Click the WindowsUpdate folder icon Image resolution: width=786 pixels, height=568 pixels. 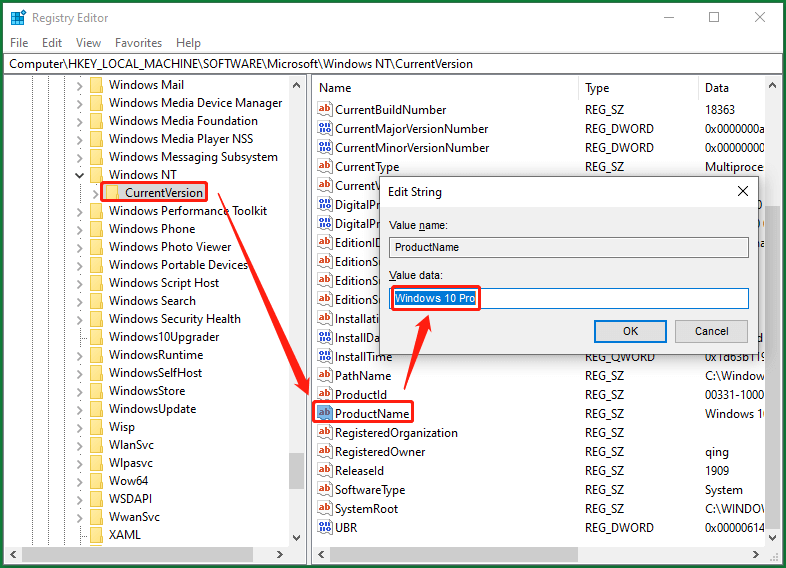[96, 409]
